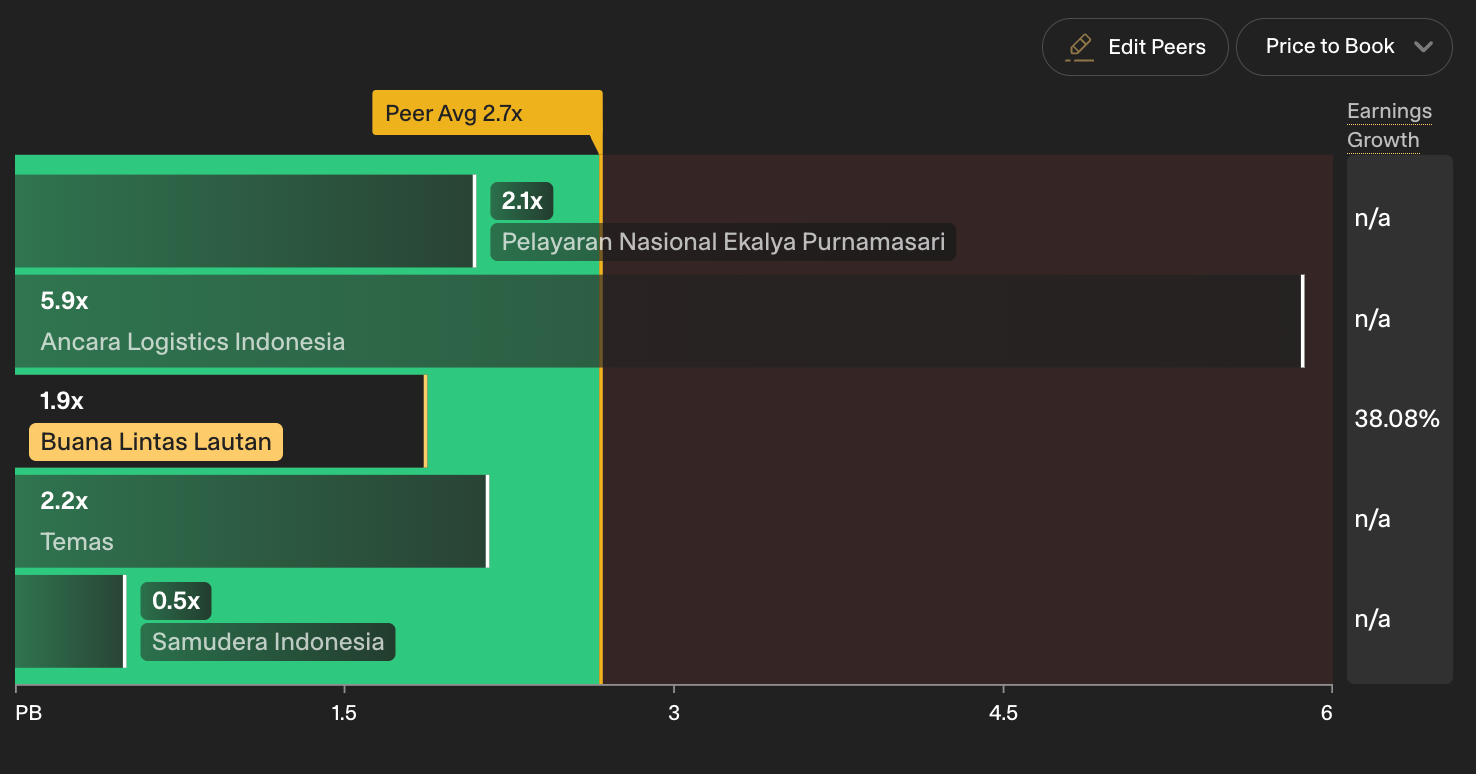Click the 1.5 axis tick label
The width and height of the screenshot is (1476, 774).
tap(344, 713)
